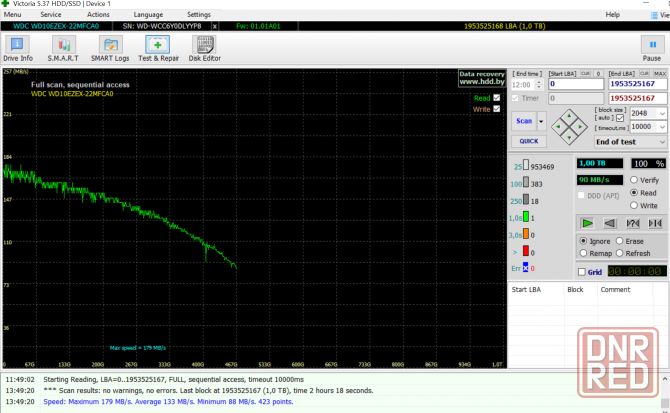Image resolution: width=670 pixels, height=413 pixels.
Task: Open the Help menu
Action: 612,15
